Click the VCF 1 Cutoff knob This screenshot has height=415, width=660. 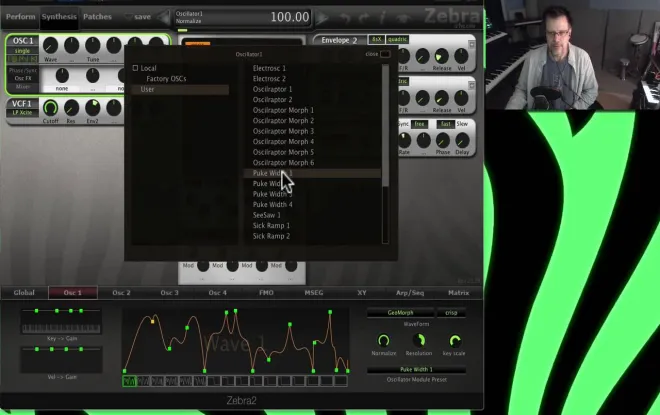[51, 108]
